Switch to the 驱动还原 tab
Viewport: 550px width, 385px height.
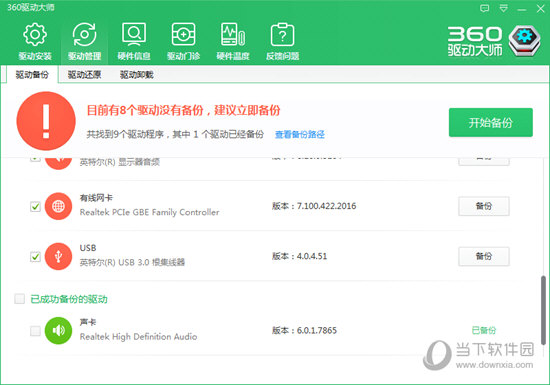[x=84, y=75]
